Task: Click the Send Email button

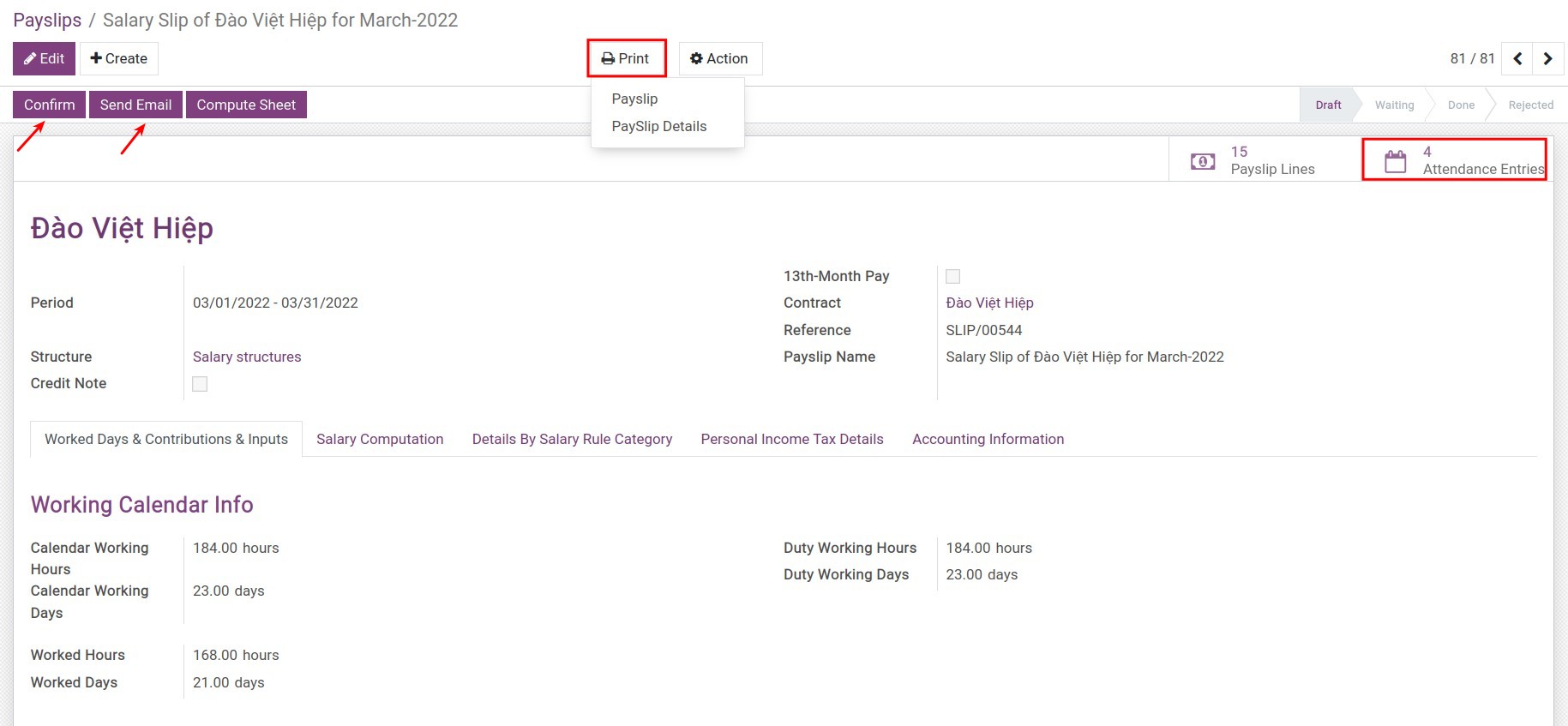Action: point(135,105)
